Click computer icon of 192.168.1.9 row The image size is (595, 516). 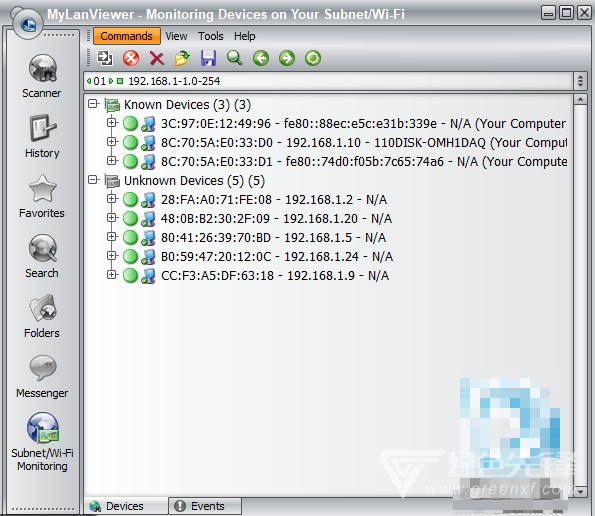(148, 276)
